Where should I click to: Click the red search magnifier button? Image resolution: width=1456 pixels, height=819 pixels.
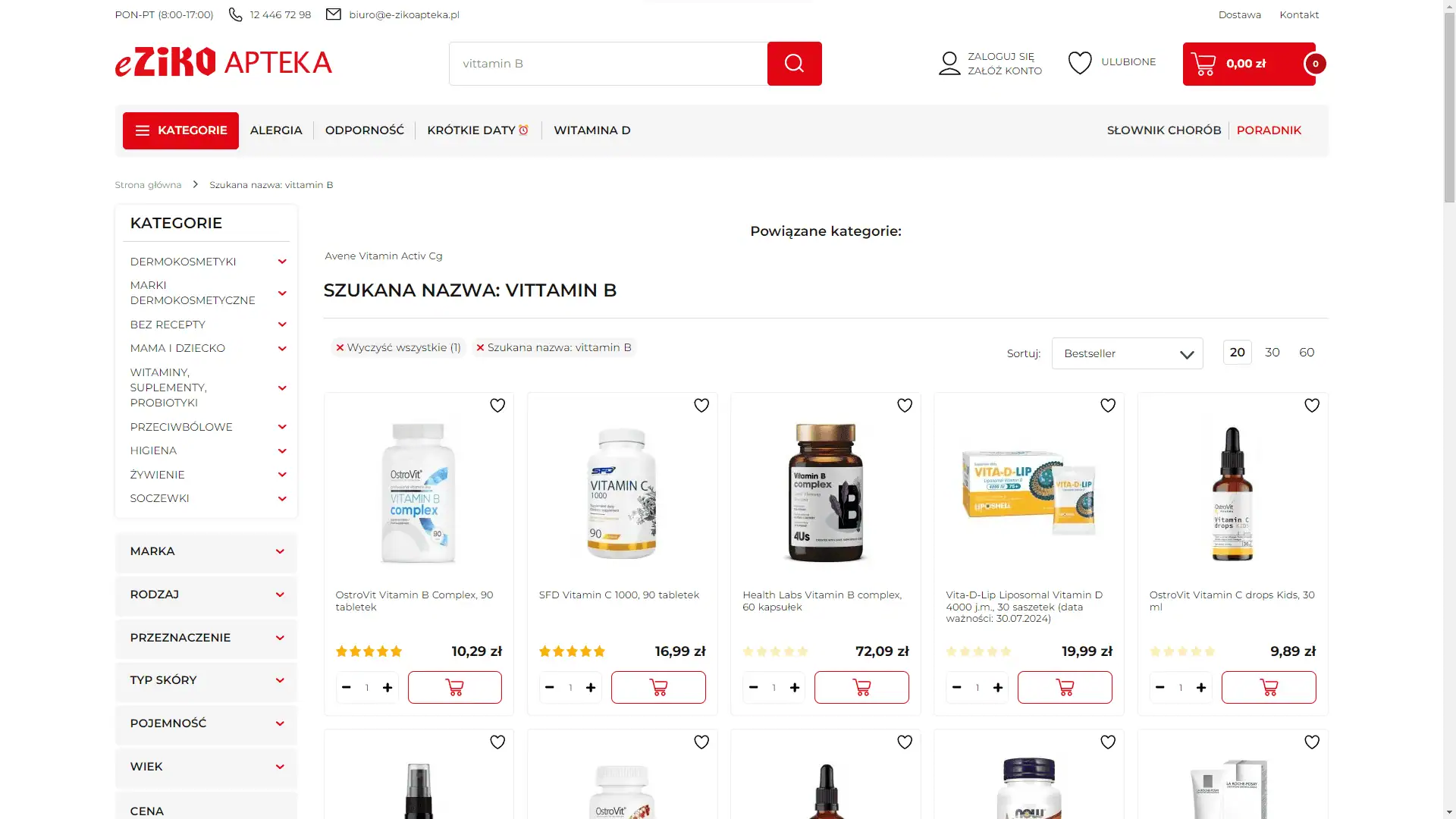click(x=794, y=64)
